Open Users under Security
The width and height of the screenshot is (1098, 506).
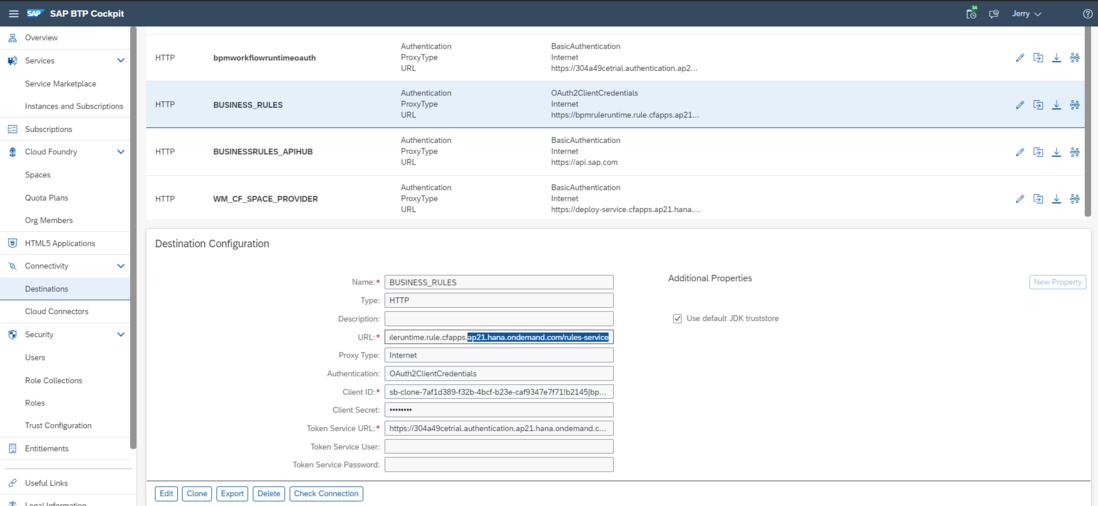(35, 358)
